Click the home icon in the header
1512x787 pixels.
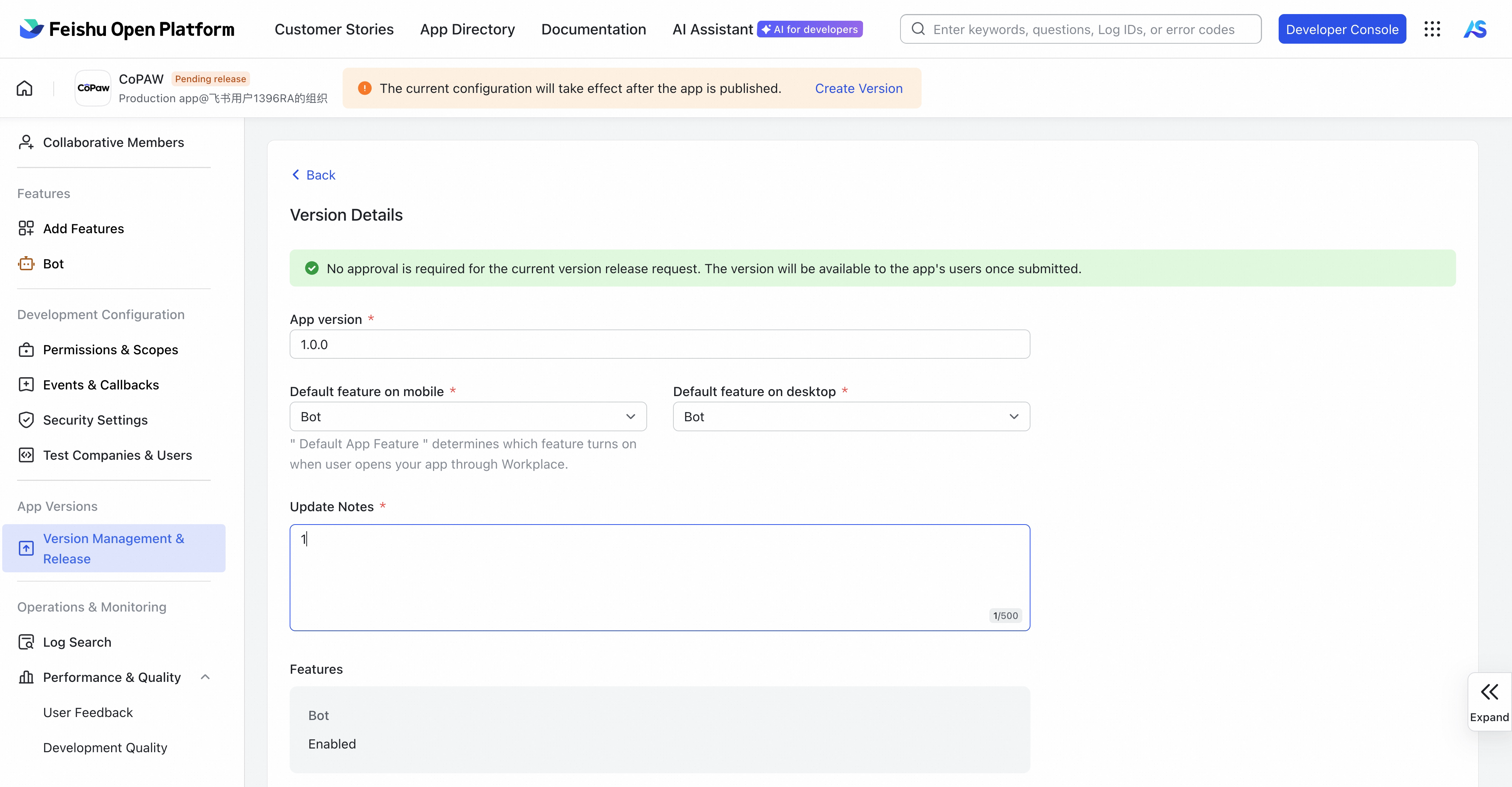tap(25, 88)
